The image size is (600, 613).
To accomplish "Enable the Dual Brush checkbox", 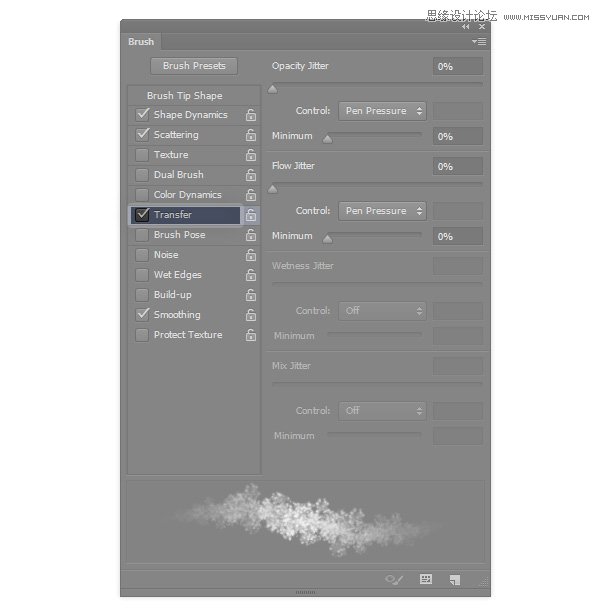I will (x=142, y=175).
